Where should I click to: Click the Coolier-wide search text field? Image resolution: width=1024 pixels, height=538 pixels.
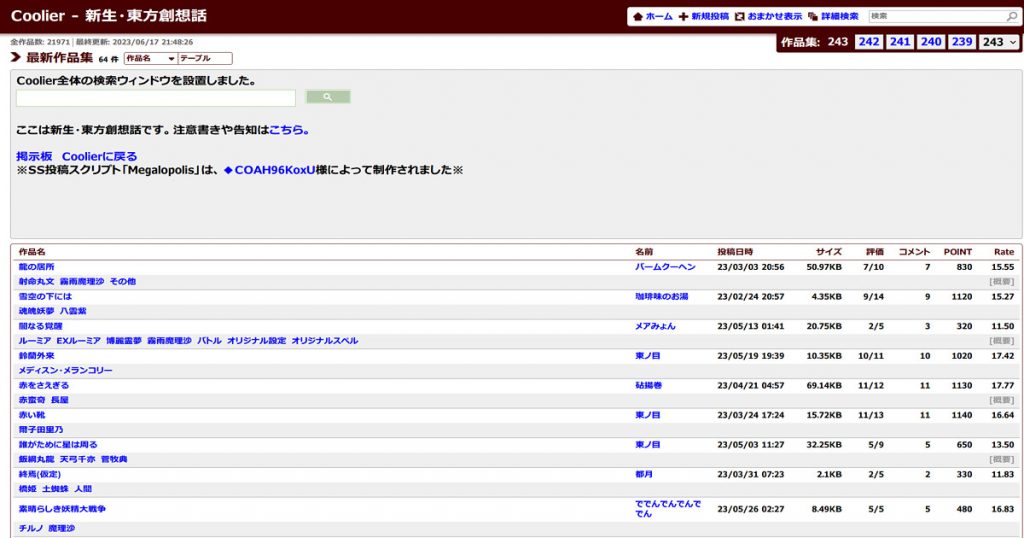pos(156,98)
